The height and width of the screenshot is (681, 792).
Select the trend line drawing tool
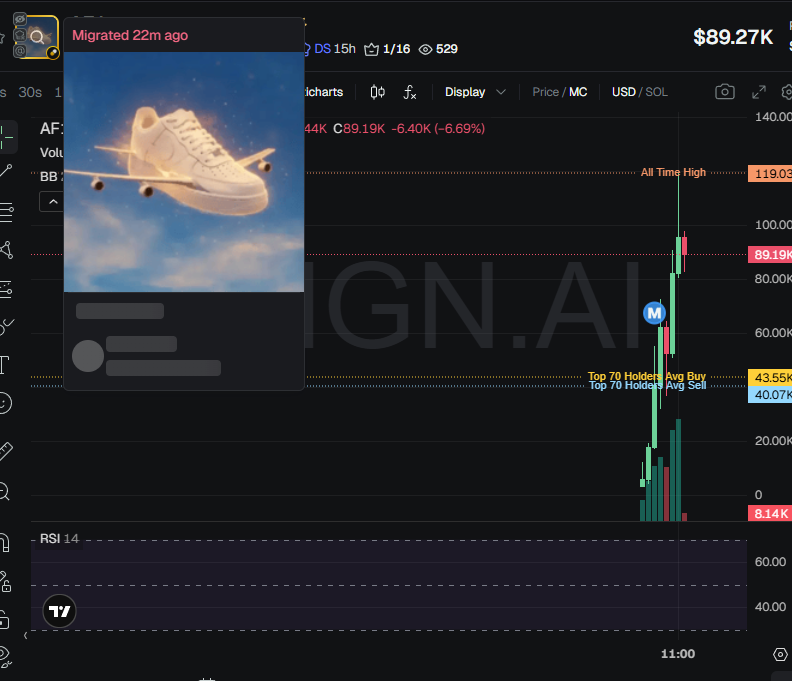[6, 171]
